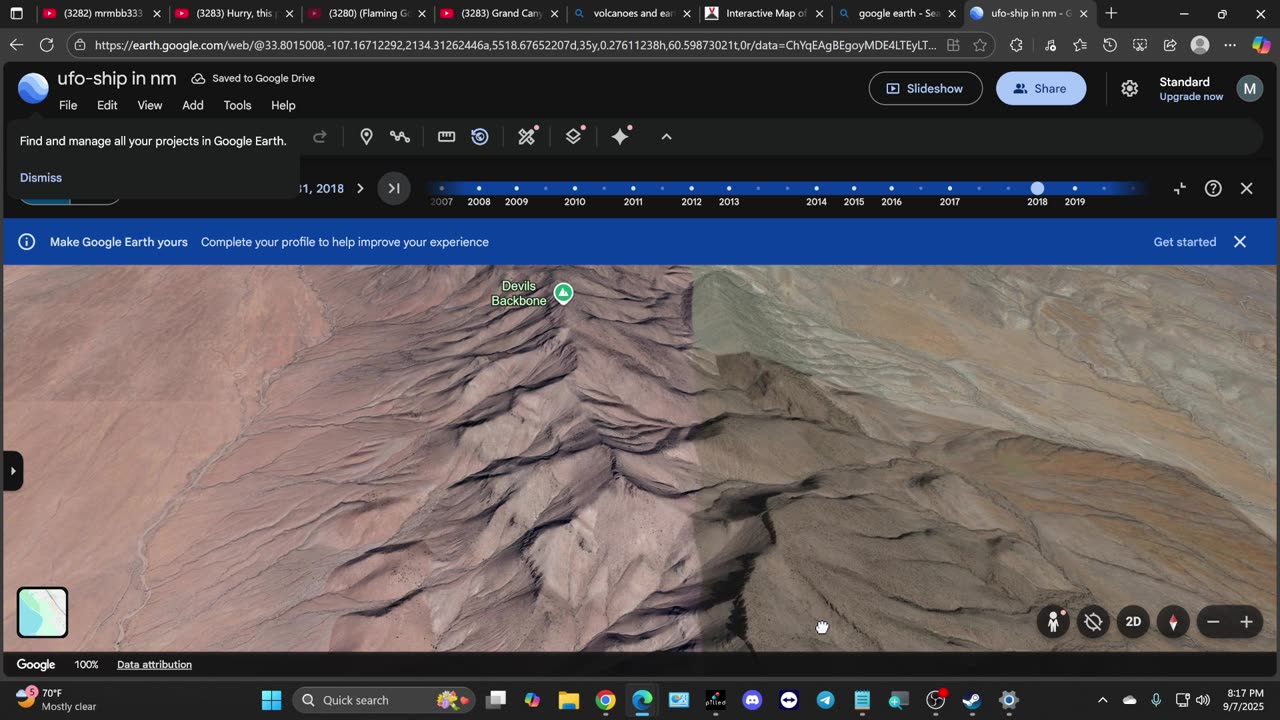Open a new browser tab

[1111, 14]
